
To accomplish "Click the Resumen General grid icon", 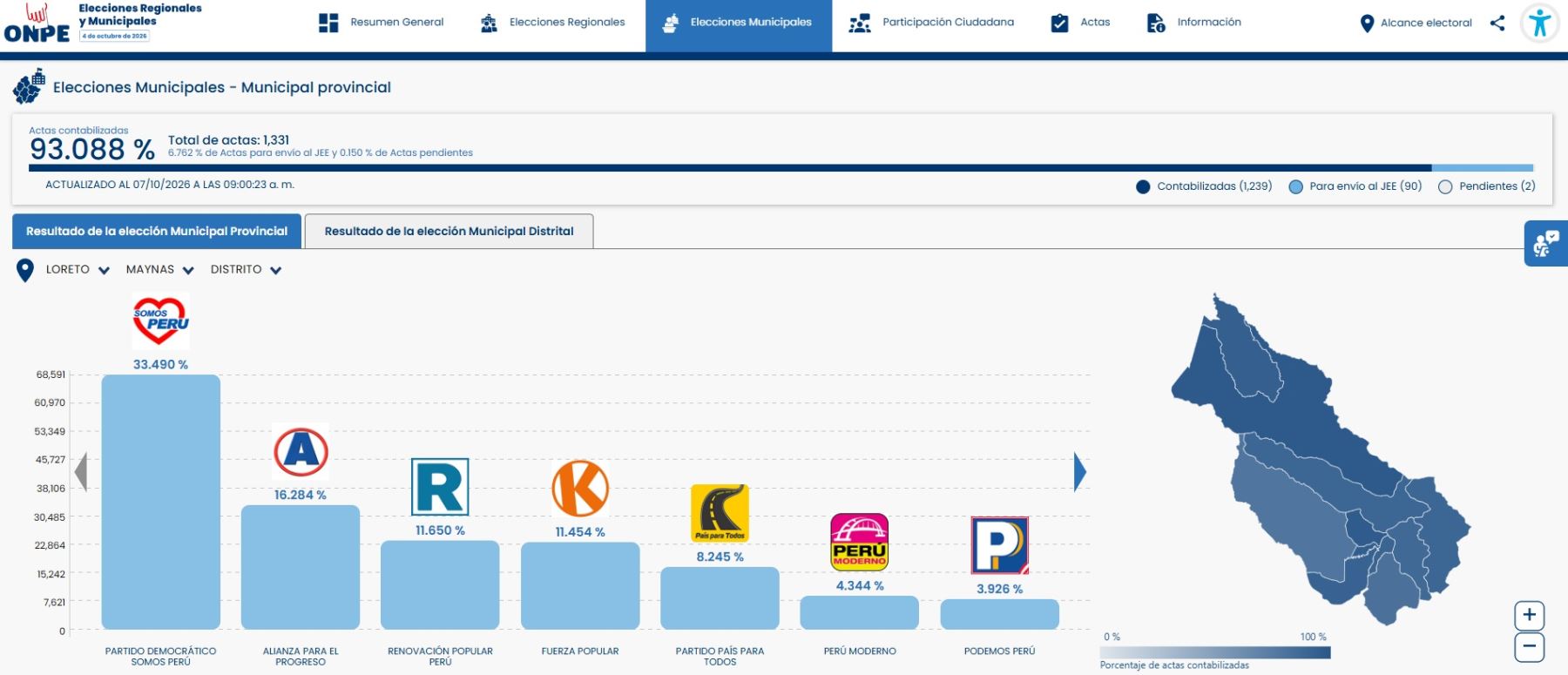I will click(328, 23).
